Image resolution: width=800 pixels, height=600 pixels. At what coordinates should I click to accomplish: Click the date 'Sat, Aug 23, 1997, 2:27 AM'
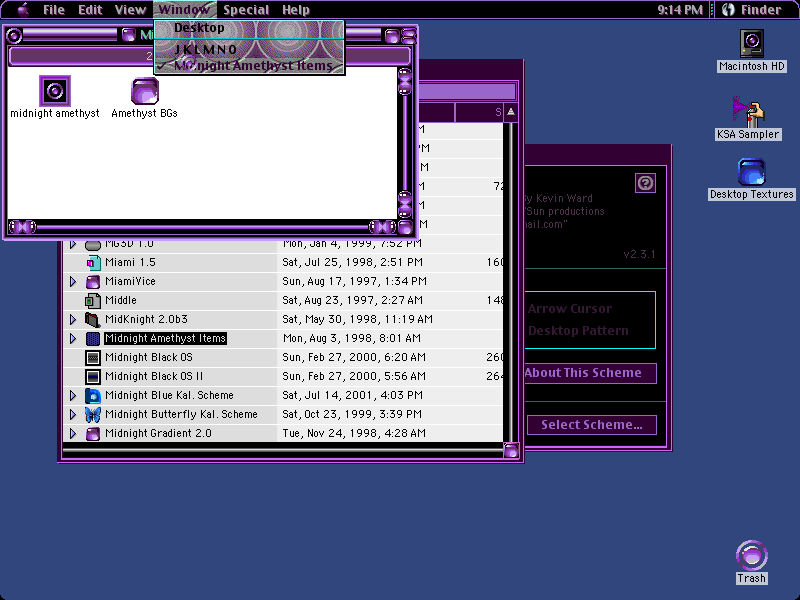(x=353, y=301)
